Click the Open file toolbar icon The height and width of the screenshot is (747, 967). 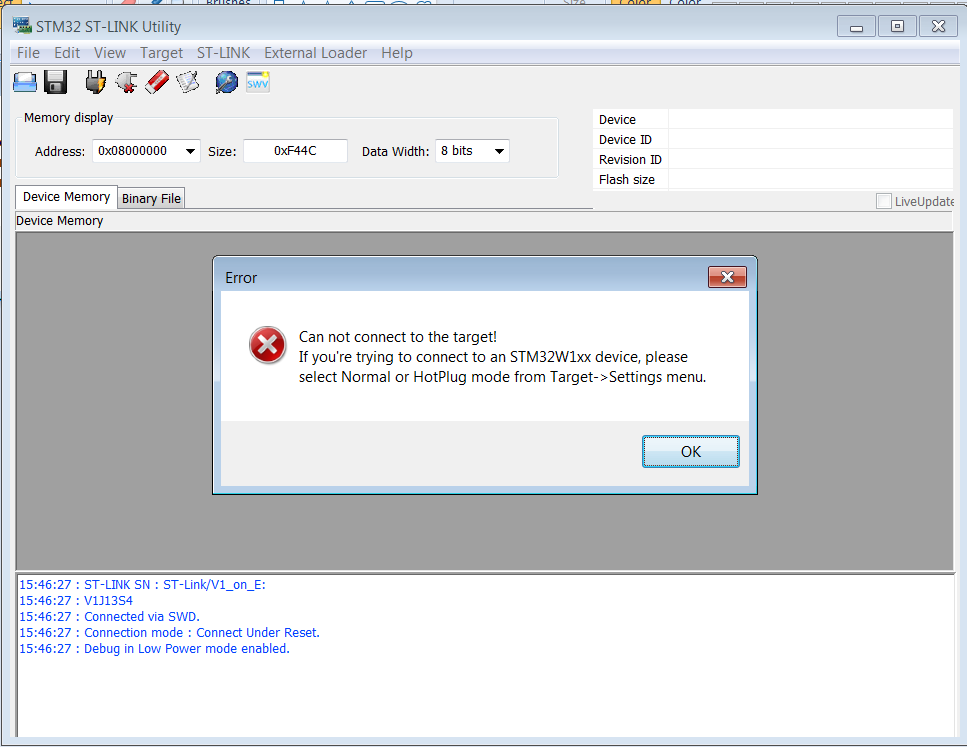coord(25,82)
